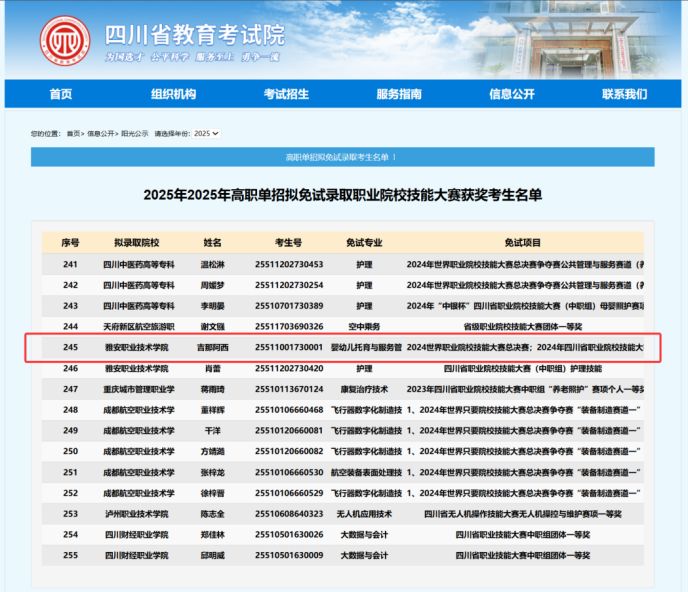This screenshot has height=592, width=688.
Task: Open the 信息公开 navigation menu item
Action: (512, 94)
